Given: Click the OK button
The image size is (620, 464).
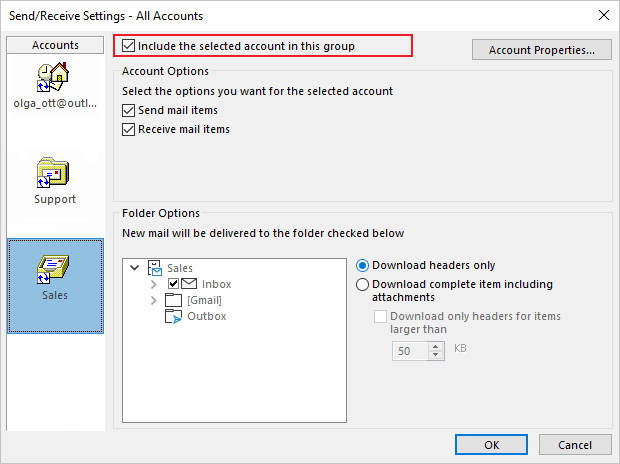Looking at the screenshot, I should coord(491,445).
